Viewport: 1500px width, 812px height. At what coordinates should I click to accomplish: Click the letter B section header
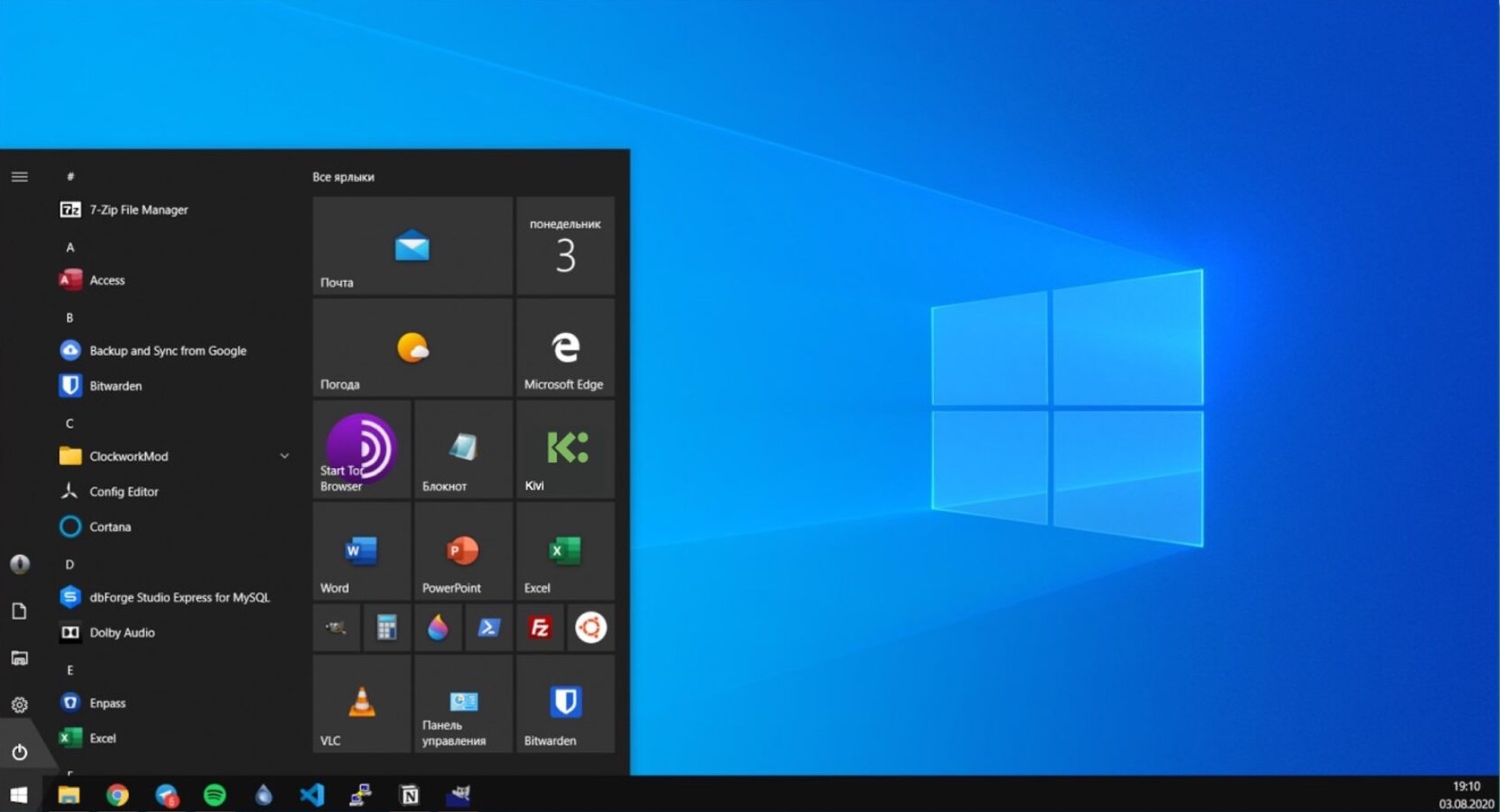pyautogui.click(x=70, y=318)
